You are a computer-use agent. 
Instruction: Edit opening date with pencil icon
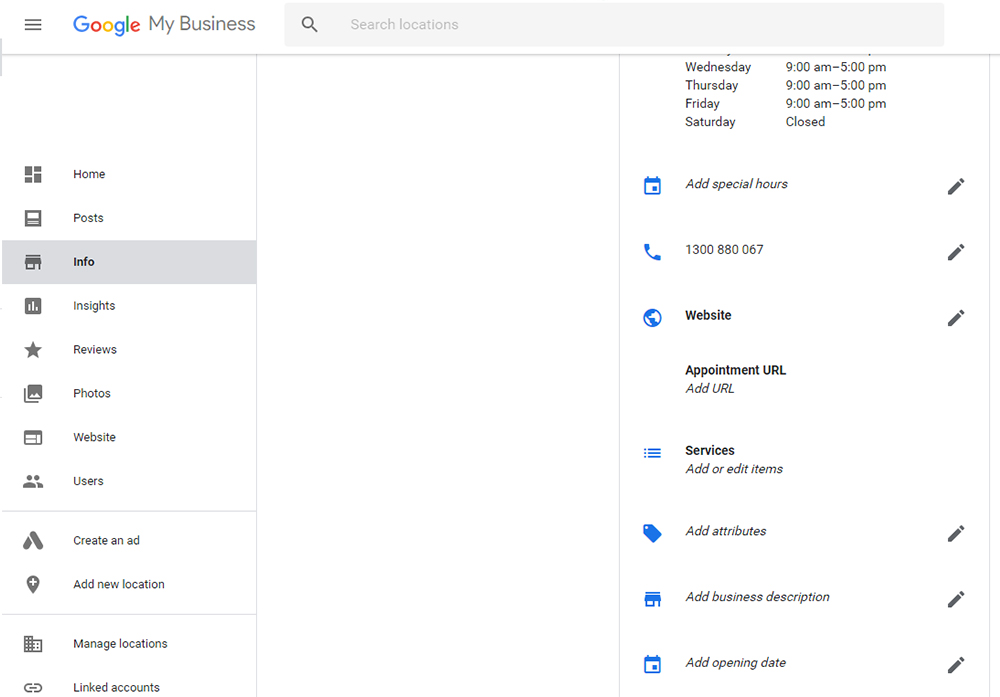click(x=955, y=664)
